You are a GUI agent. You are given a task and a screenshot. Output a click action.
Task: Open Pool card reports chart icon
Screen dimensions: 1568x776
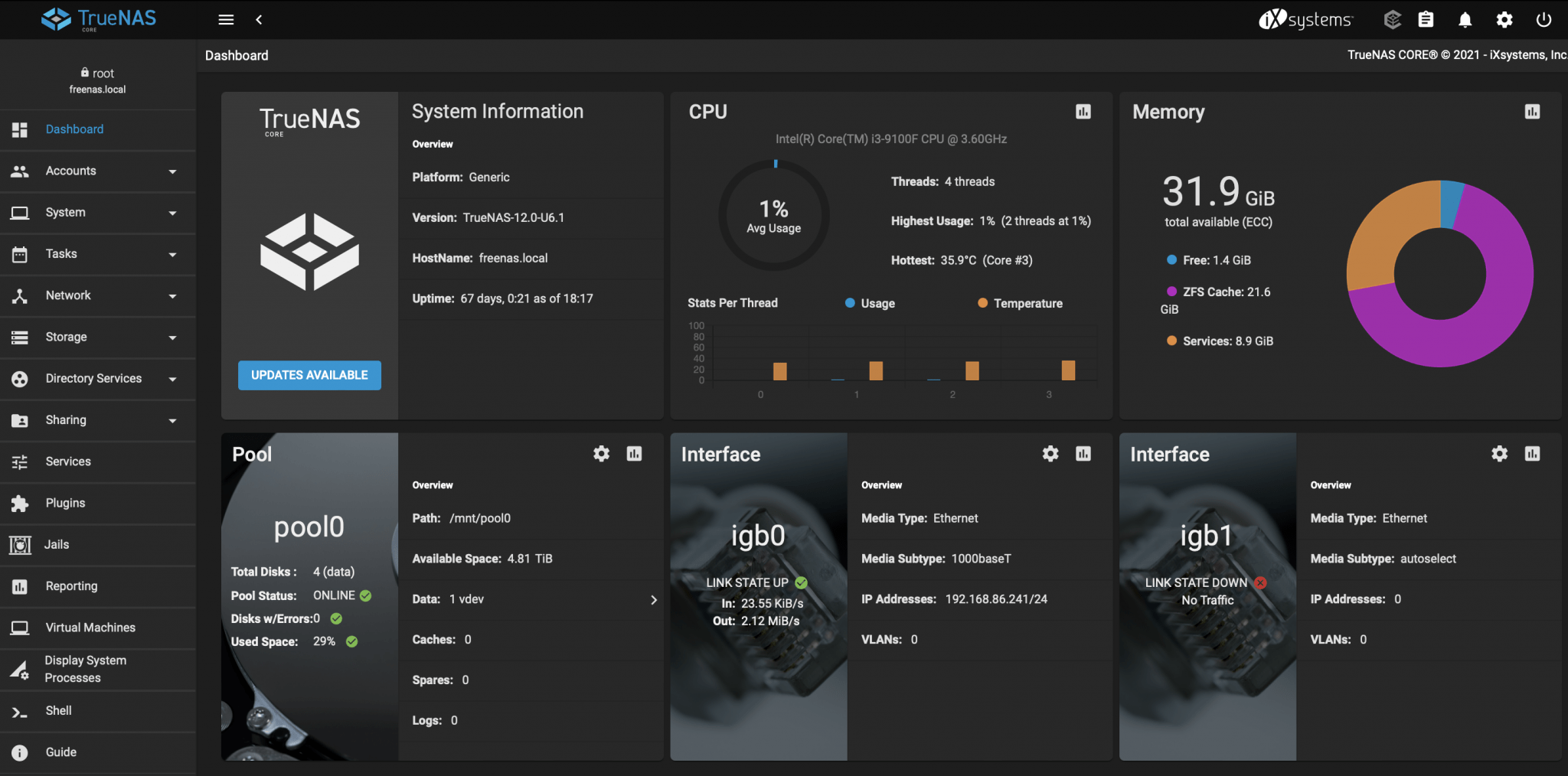(x=635, y=454)
